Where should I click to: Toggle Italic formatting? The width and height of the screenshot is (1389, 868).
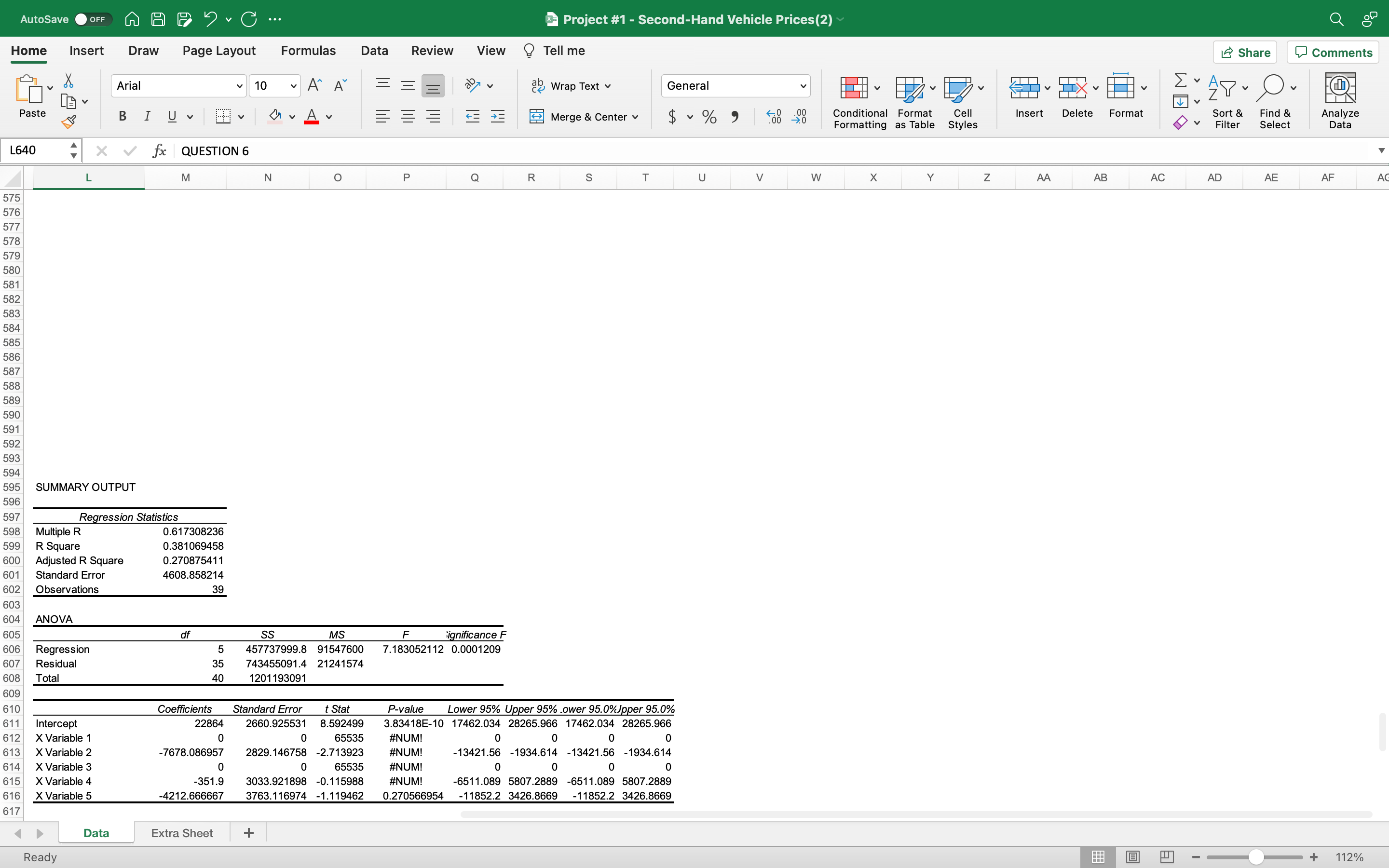click(147, 117)
